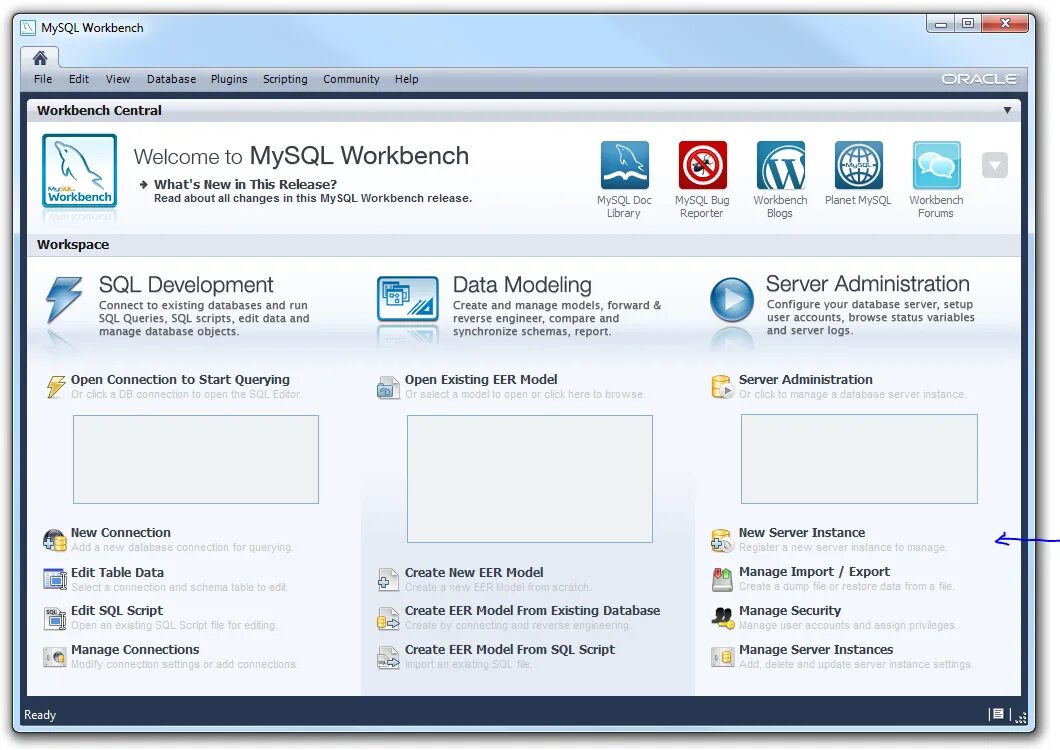
Task: Click the Manage Security icon
Action: (x=722, y=618)
